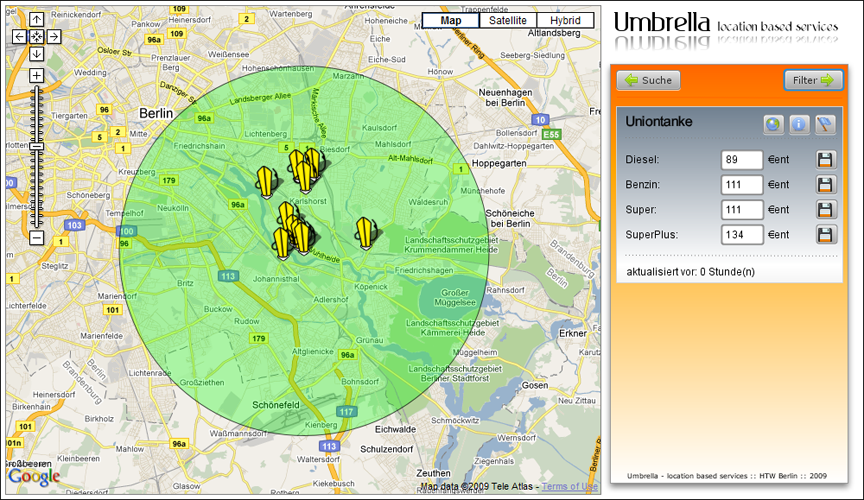The height and width of the screenshot is (500, 864).
Task: Click the 'Hoppegarten' map label
Action: [x=499, y=163]
